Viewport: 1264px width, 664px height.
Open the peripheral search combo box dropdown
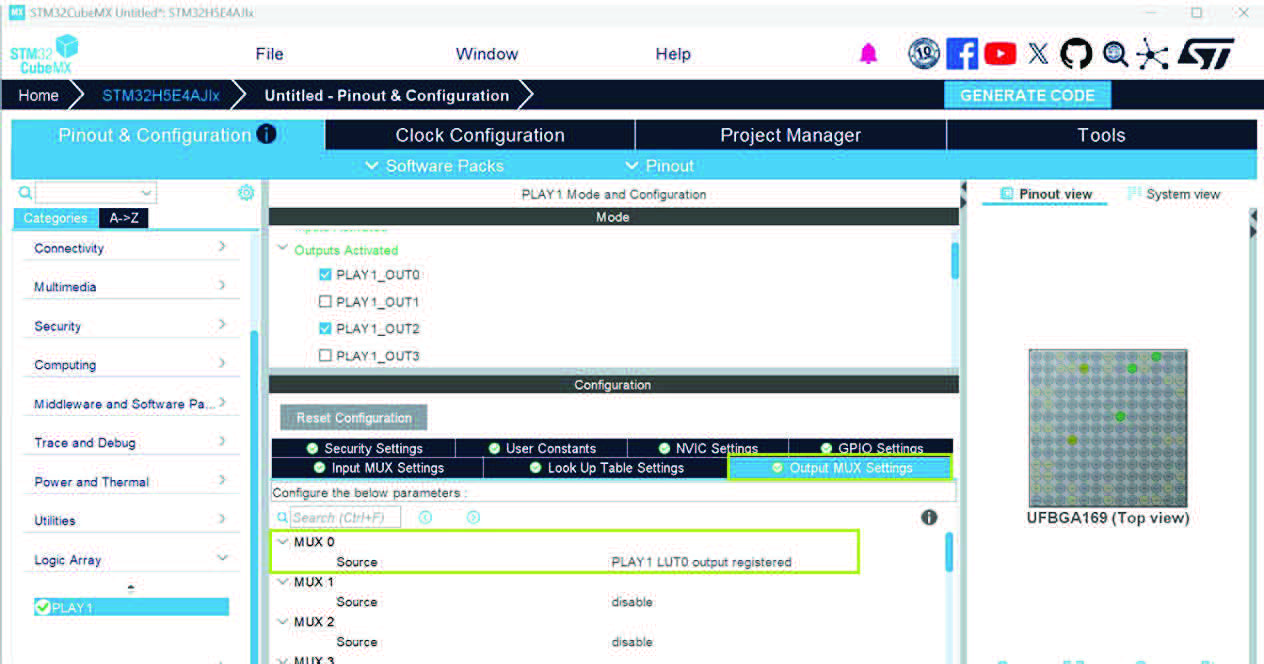(x=147, y=192)
